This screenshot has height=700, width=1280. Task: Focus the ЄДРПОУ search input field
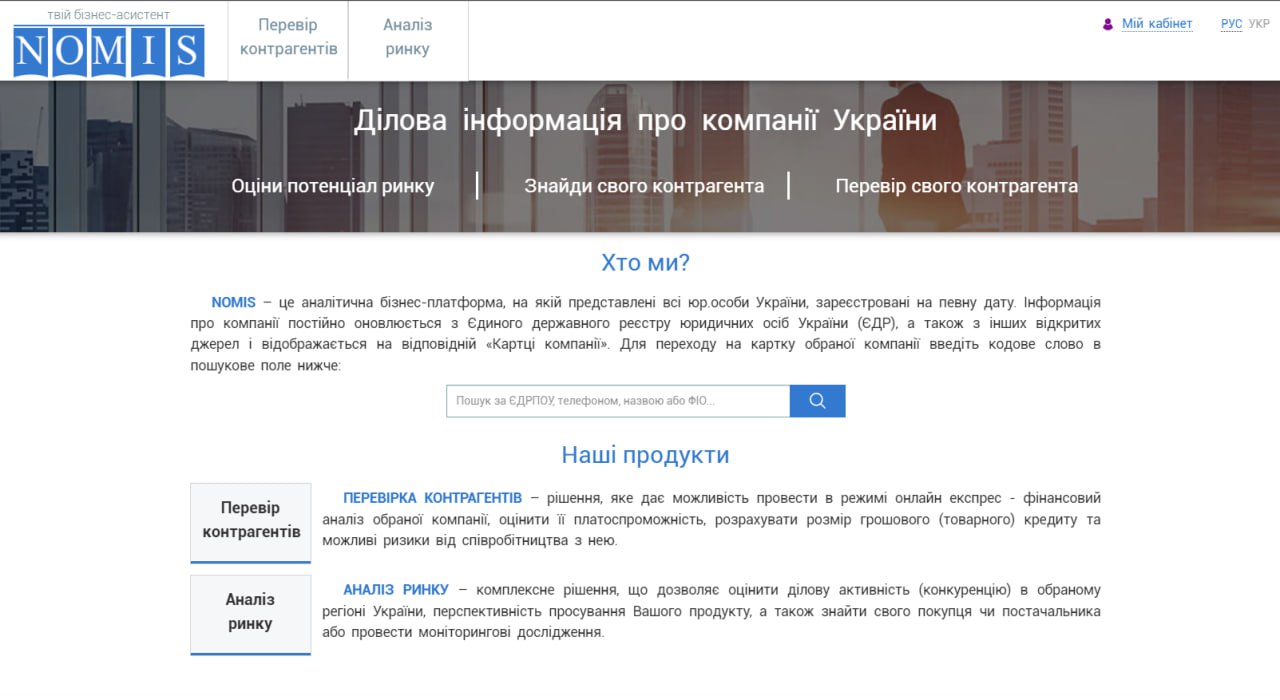pos(617,401)
